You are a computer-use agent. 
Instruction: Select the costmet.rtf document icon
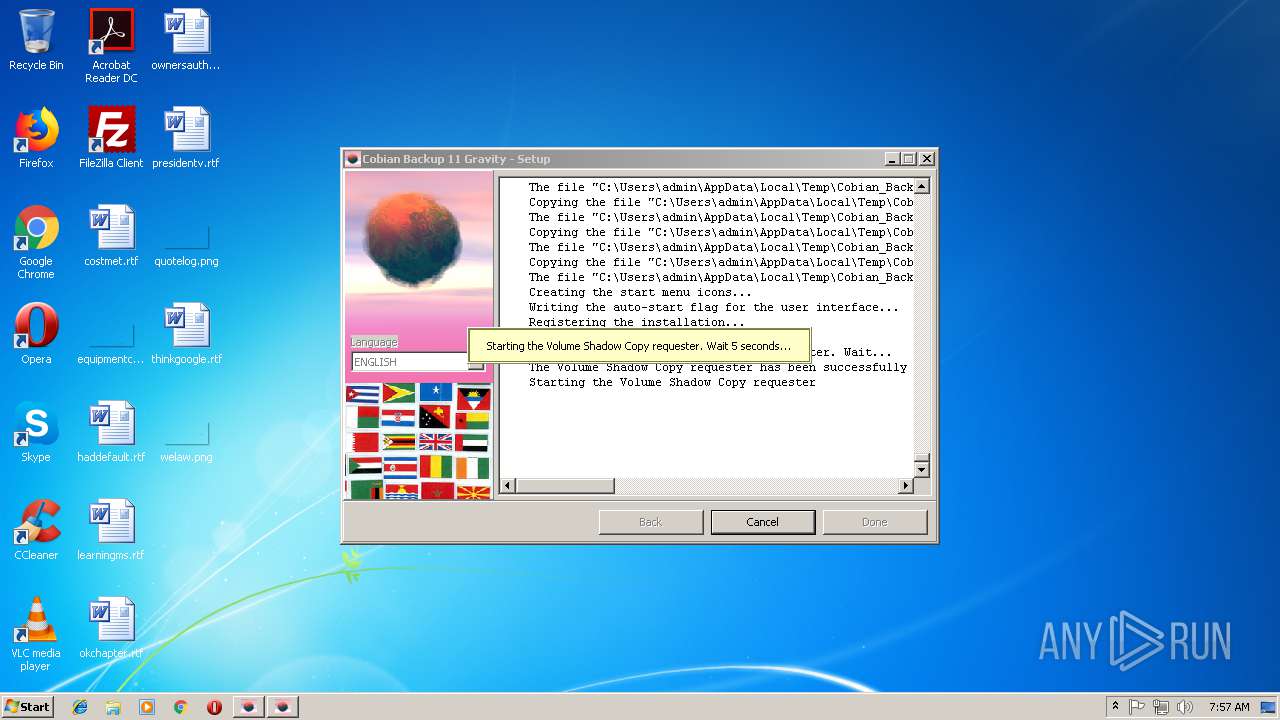pos(111,236)
